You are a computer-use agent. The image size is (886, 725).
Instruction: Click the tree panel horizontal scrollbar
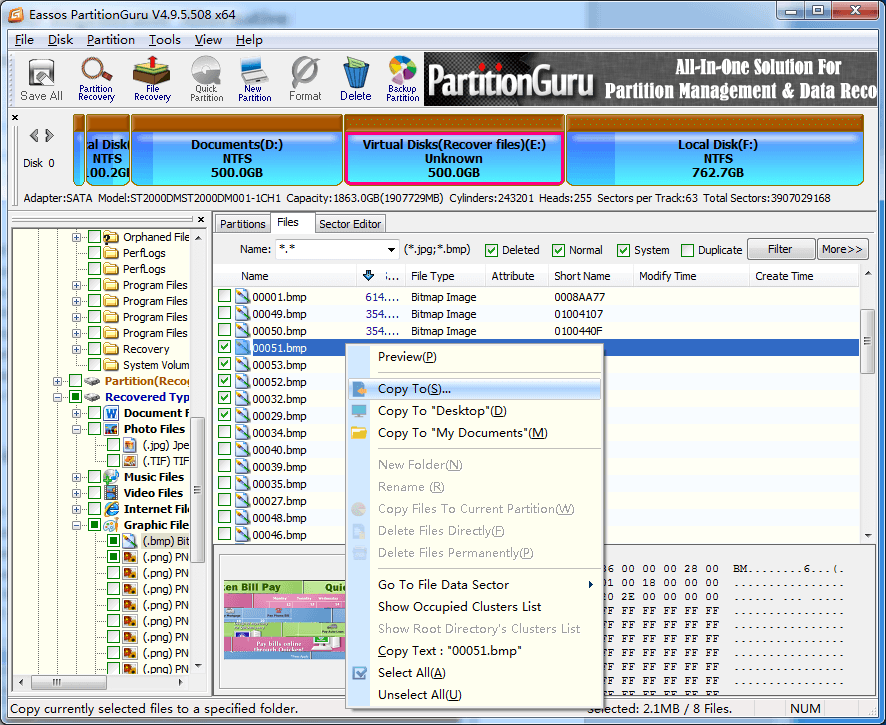point(68,683)
